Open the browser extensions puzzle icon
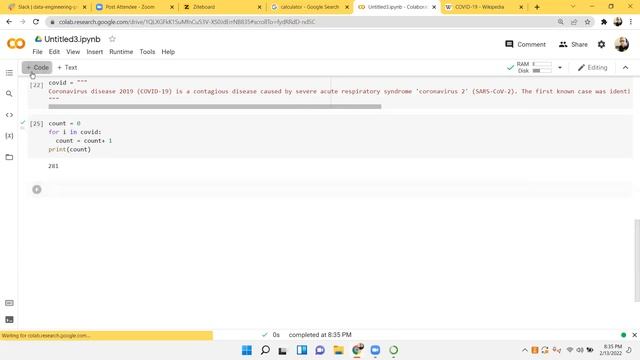The height and width of the screenshot is (360, 640). 604,22
